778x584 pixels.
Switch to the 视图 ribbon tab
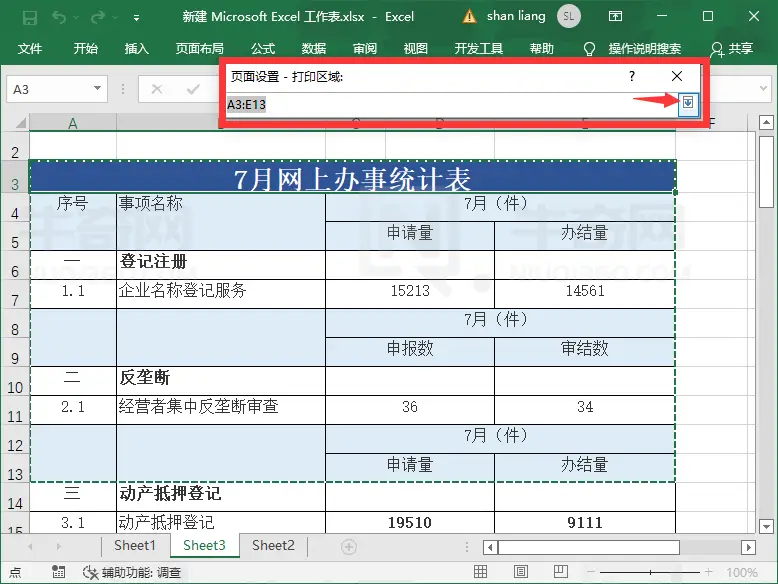[x=416, y=48]
